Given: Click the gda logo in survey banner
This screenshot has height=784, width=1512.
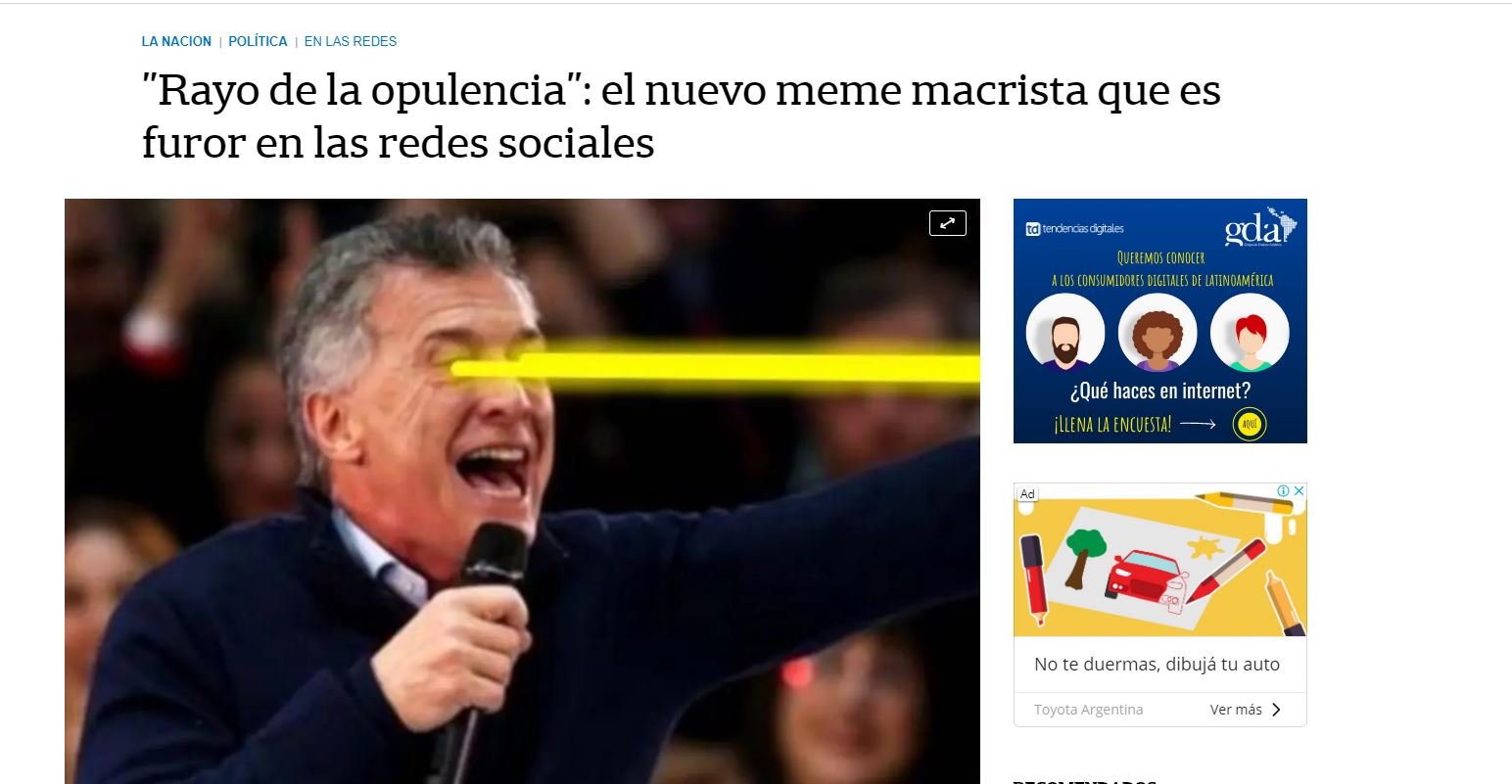Looking at the screenshot, I should (x=1260, y=227).
